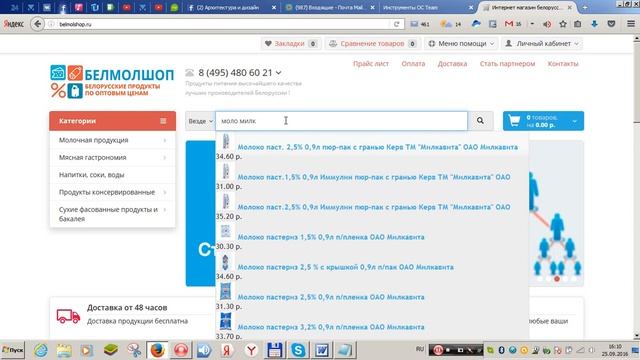Select Молоко пастериз 2,5% 0,9л п/пленка suggestion
640x360 pixels.
click(x=331, y=297)
